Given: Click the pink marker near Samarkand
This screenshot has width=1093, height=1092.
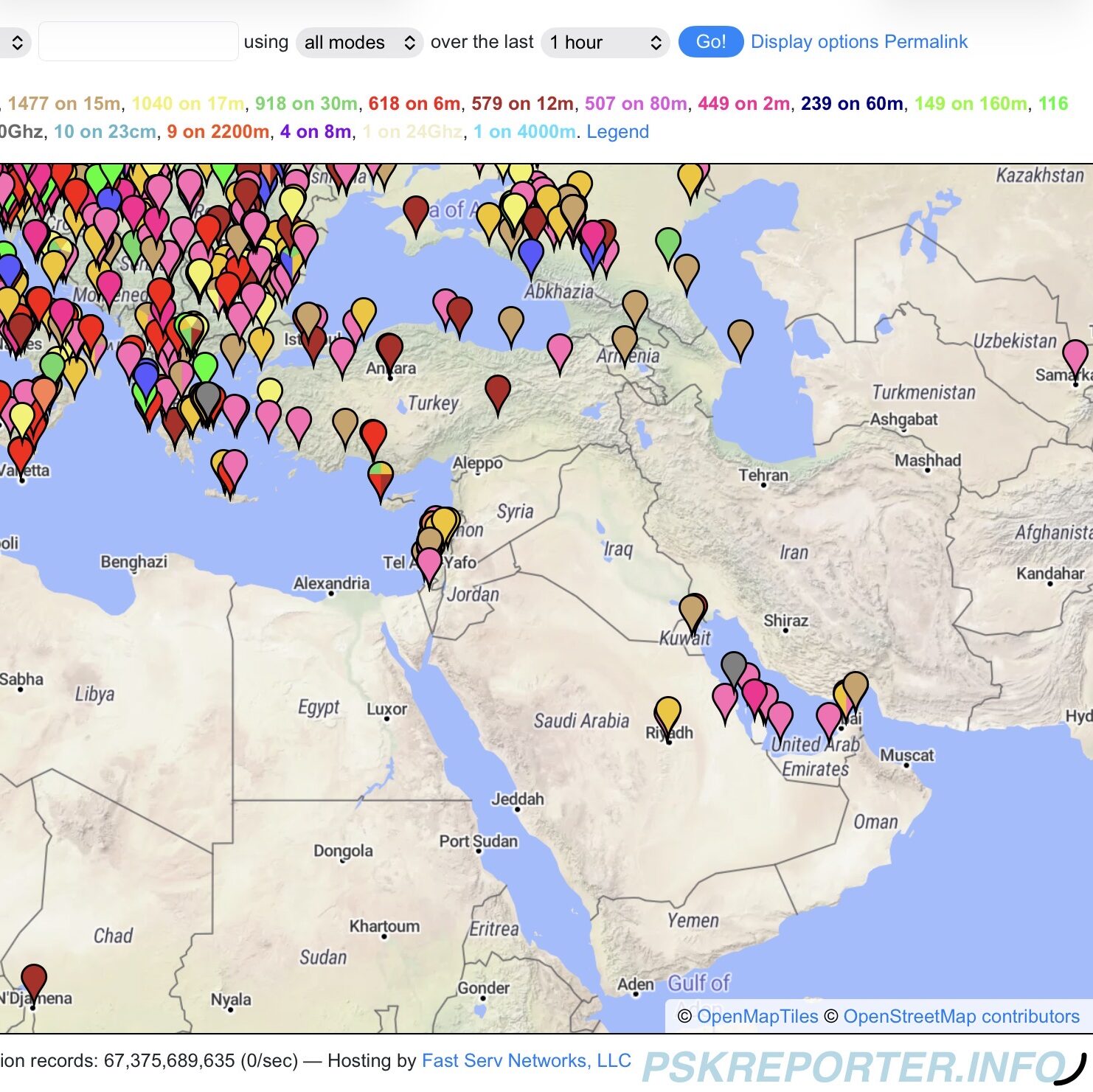Looking at the screenshot, I should (1075, 355).
